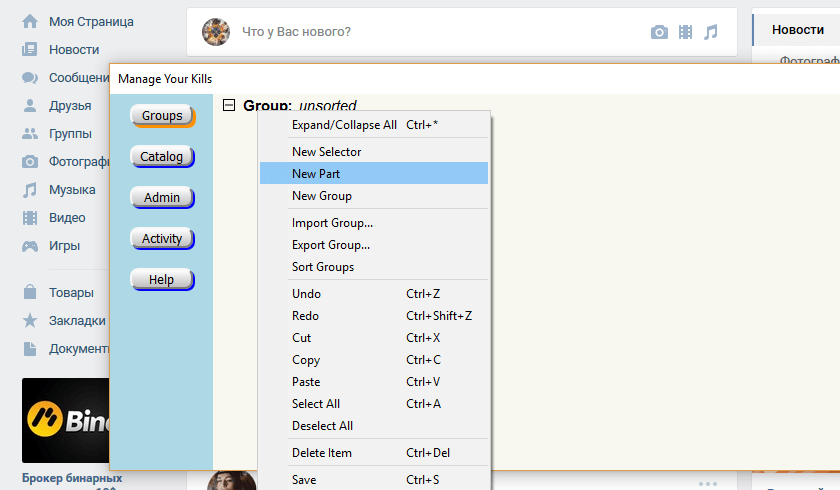Choose Delete Item in the context menu
Viewport: 840px width, 490px height.
point(374,453)
